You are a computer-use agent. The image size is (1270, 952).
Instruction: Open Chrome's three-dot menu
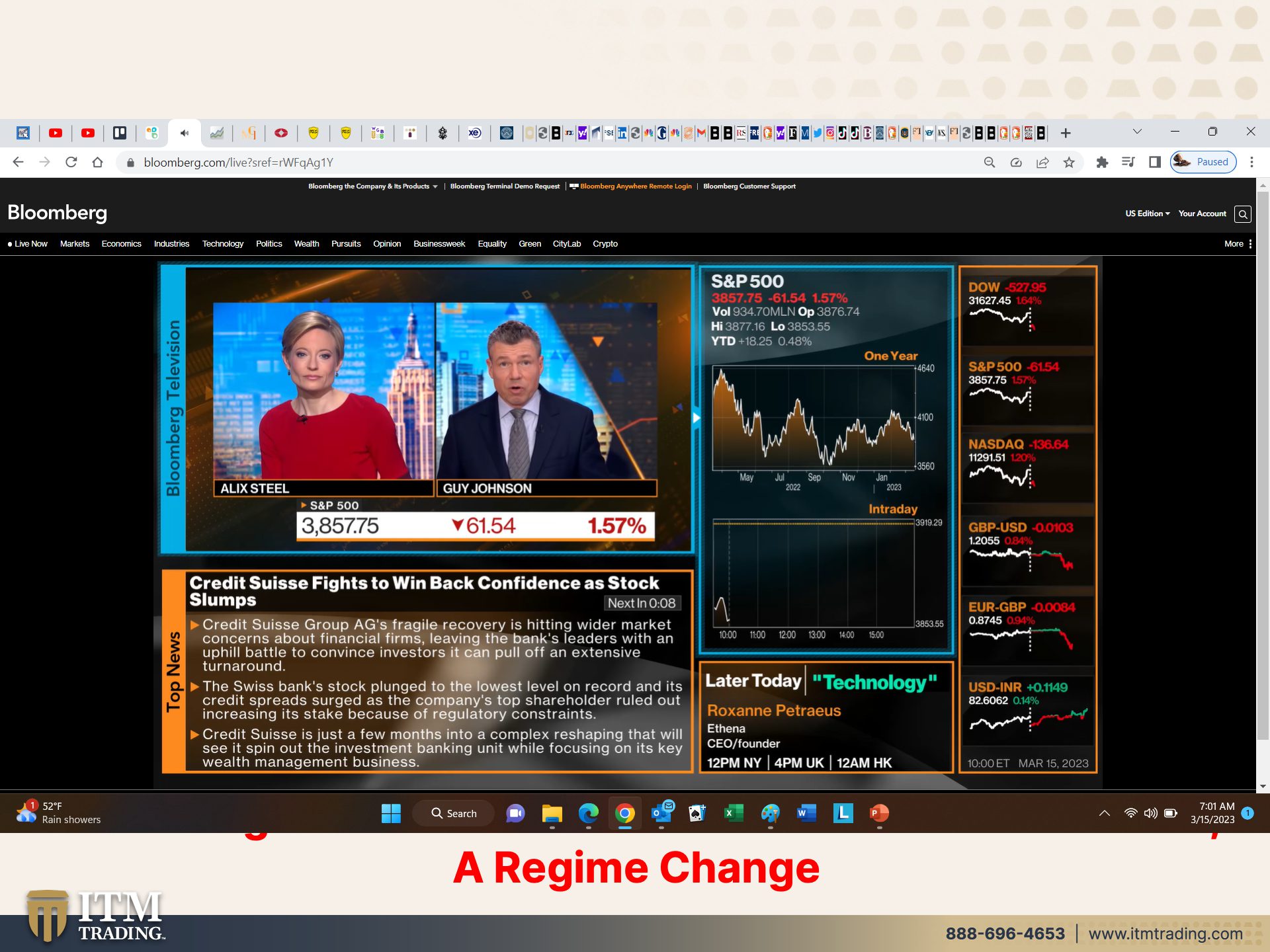coord(1251,163)
